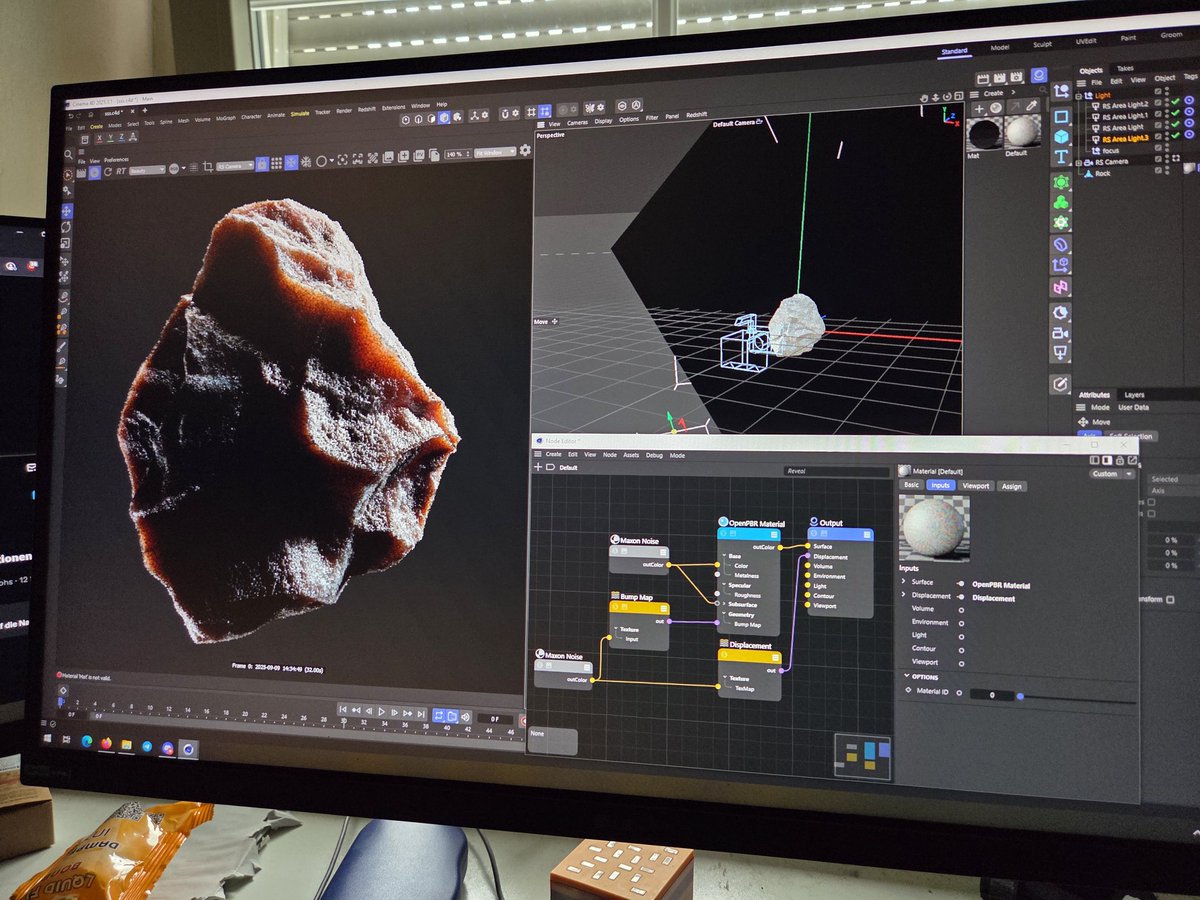Open the Beauty AOV dropdown
This screenshot has height=900, width=1200.
click(x=147, y=171)
